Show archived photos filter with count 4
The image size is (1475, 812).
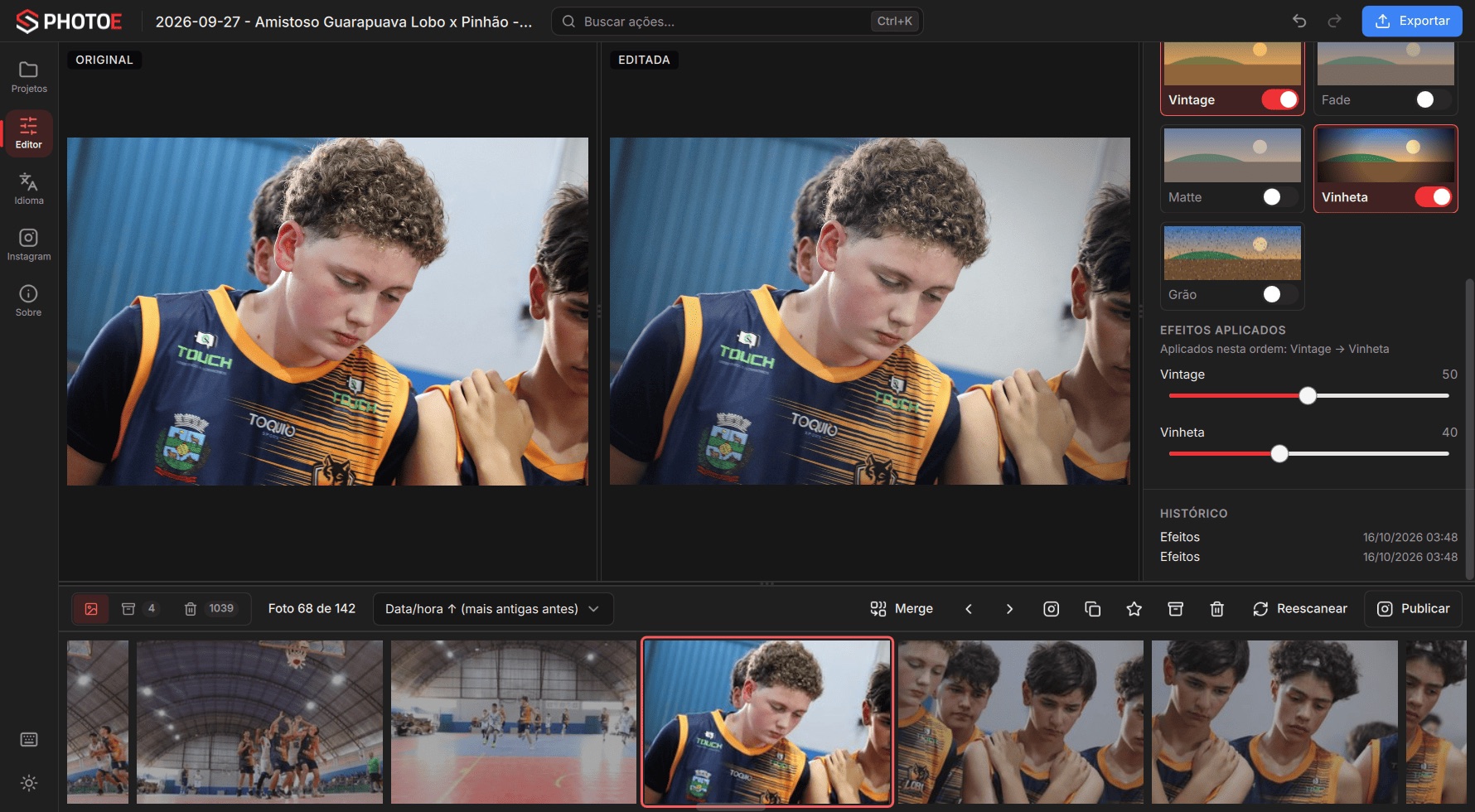click(x=139, y=609)
